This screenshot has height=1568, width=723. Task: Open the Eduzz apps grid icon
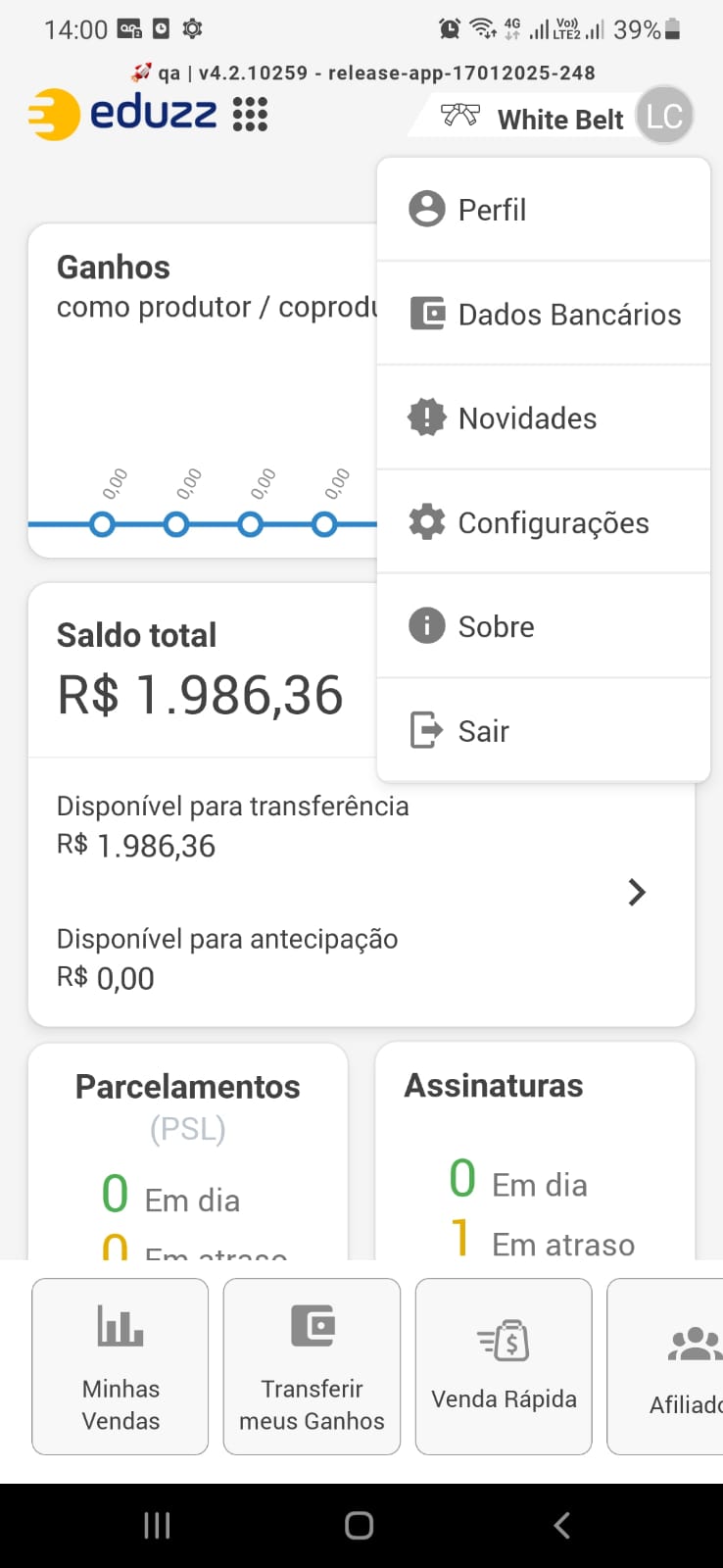(x=250, y=115)
